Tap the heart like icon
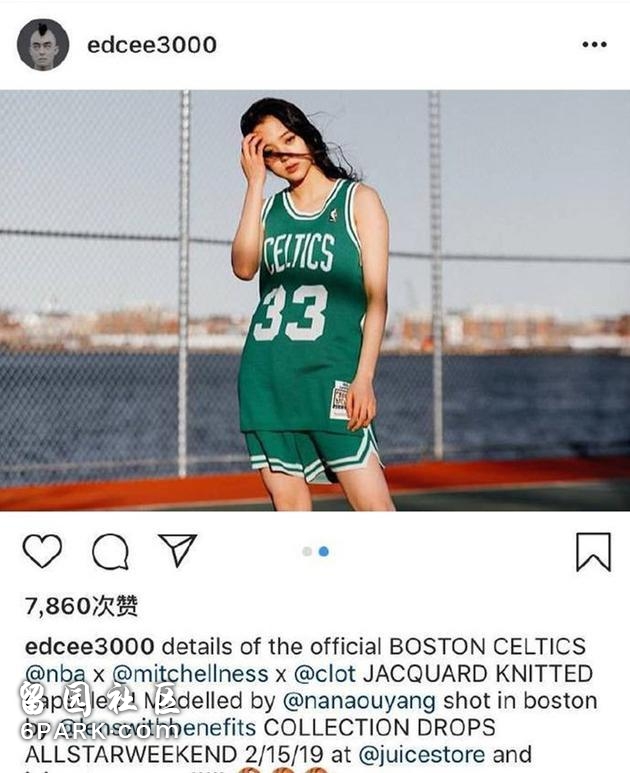Viewport: 630px width, 773px height. (x=42, y=550)
